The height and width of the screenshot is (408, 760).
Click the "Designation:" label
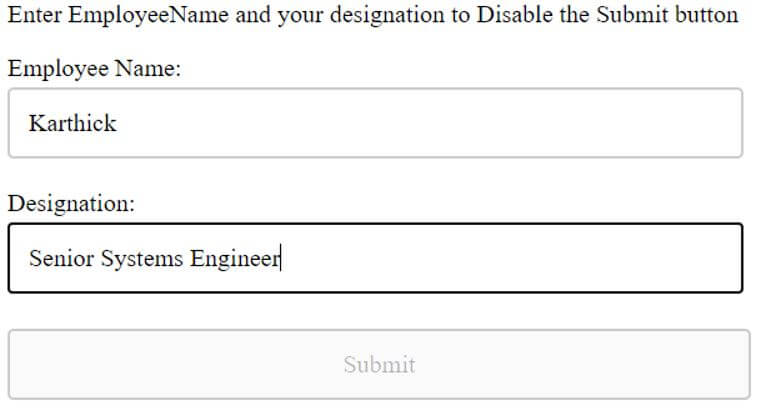tap(71, 203)
